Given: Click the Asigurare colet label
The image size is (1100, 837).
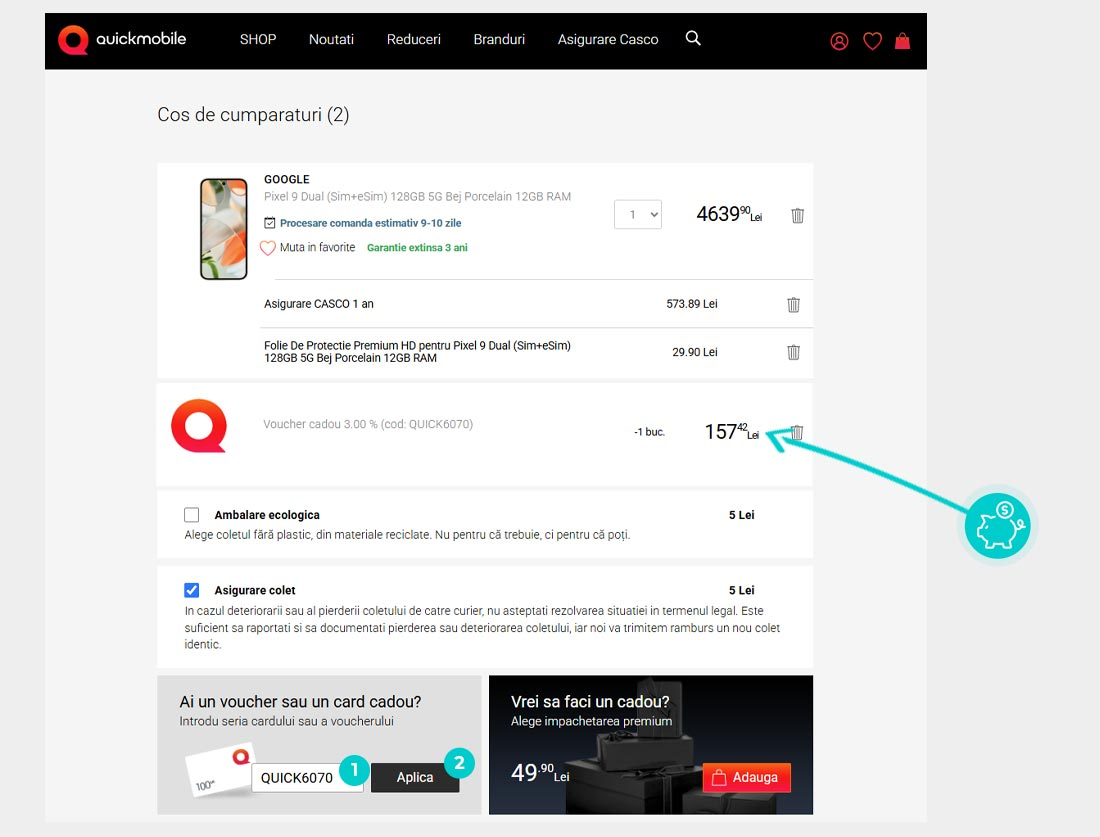Looking at the screenshot, I should point(255,590).
